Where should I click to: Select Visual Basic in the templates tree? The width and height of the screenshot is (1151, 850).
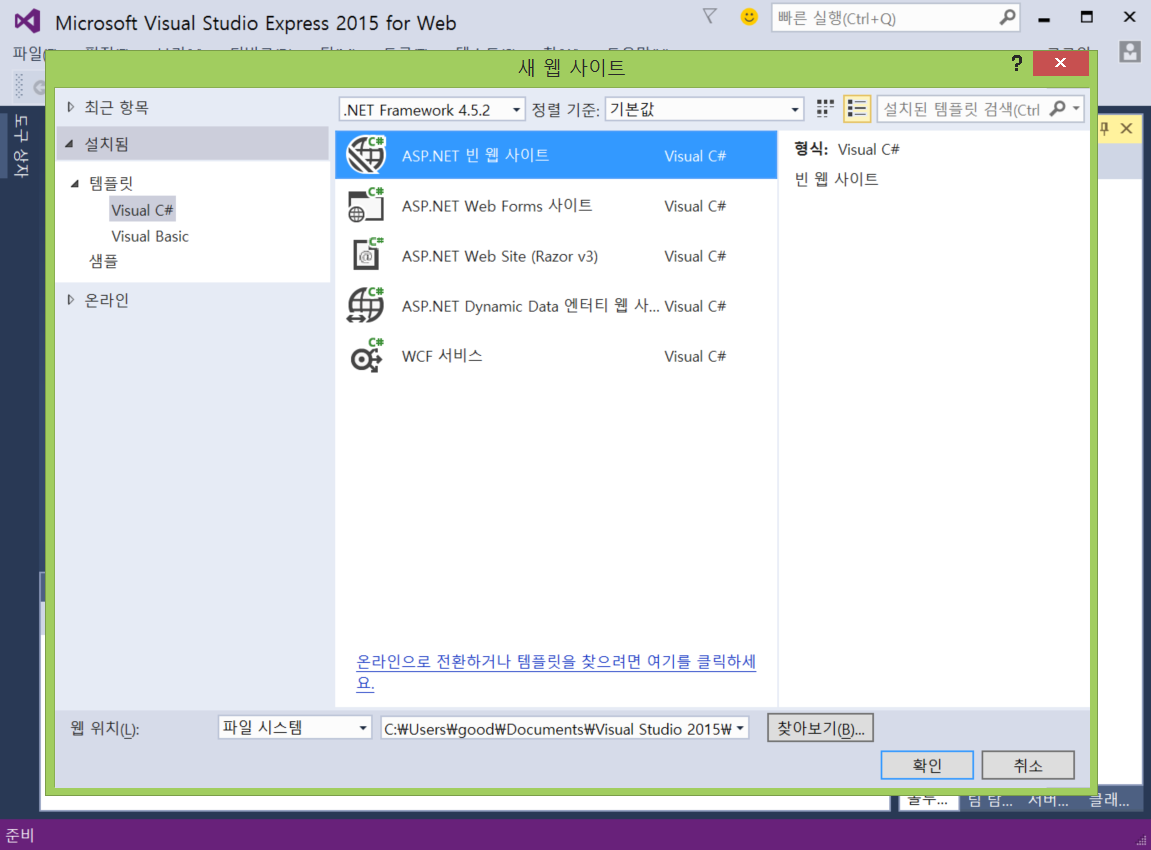151,236
